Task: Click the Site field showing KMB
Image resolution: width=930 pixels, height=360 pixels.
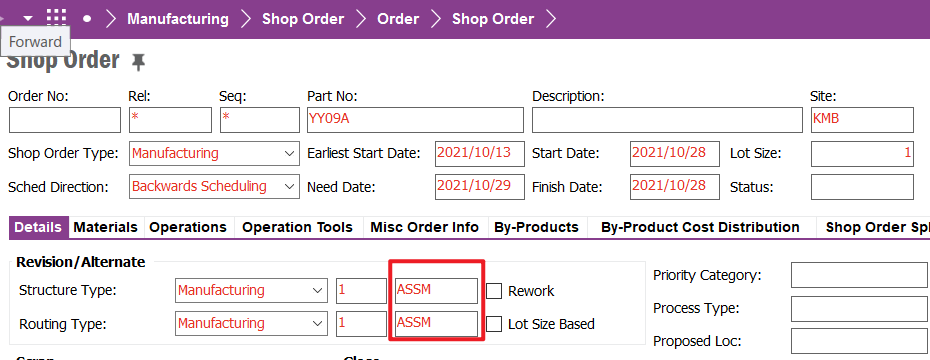Action: [862, 120]
